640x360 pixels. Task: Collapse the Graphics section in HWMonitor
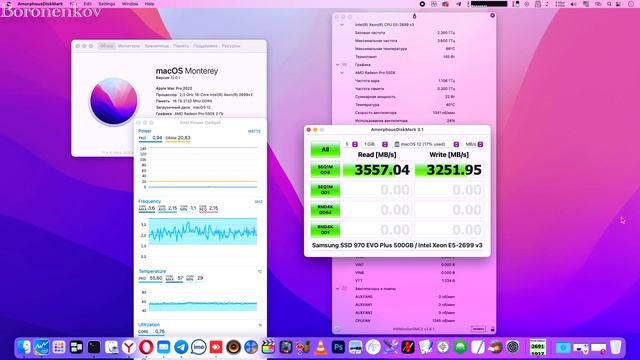(338, 64)
